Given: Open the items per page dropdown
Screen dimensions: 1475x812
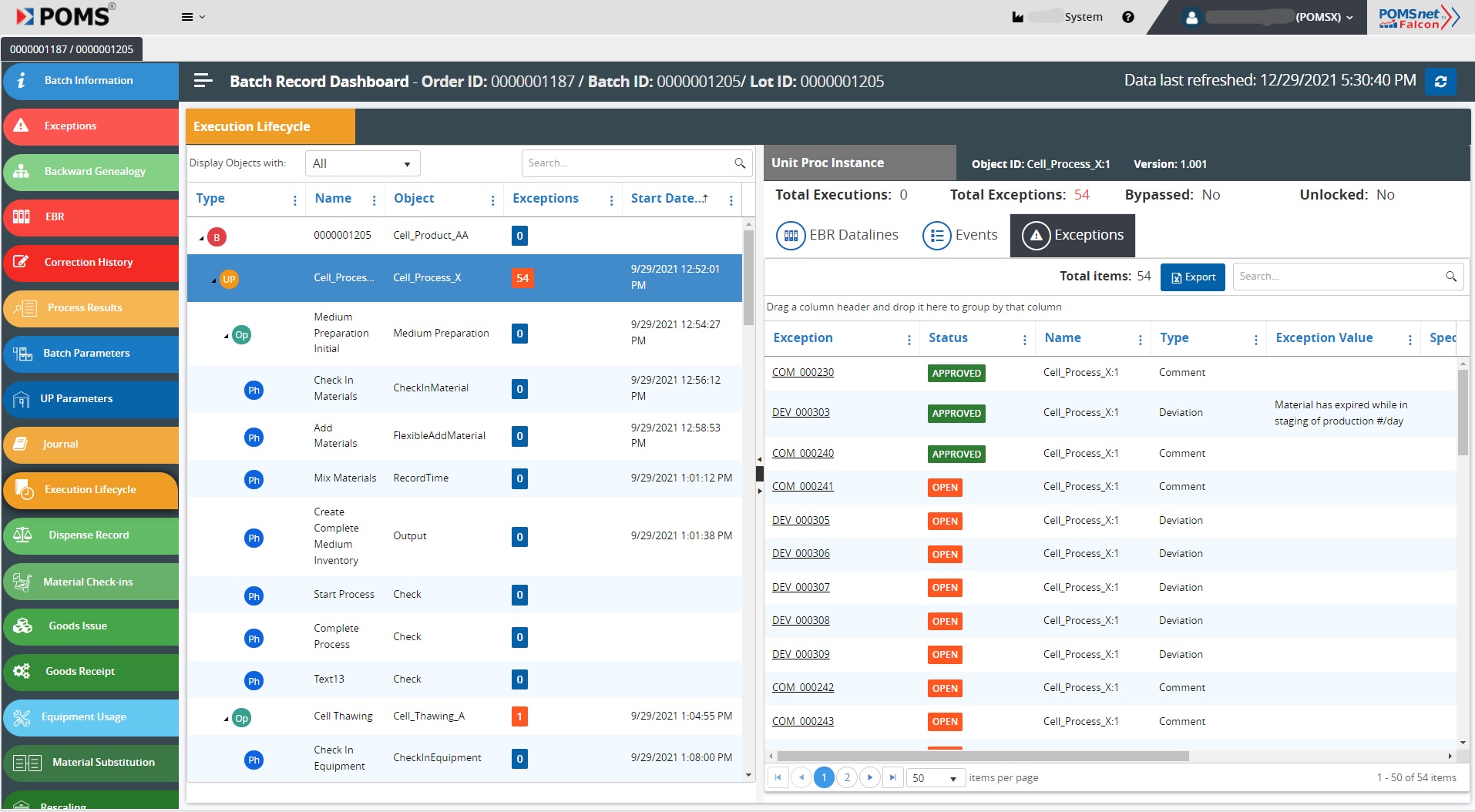Looking at the screenshot, I should click(x=936, y=778).
